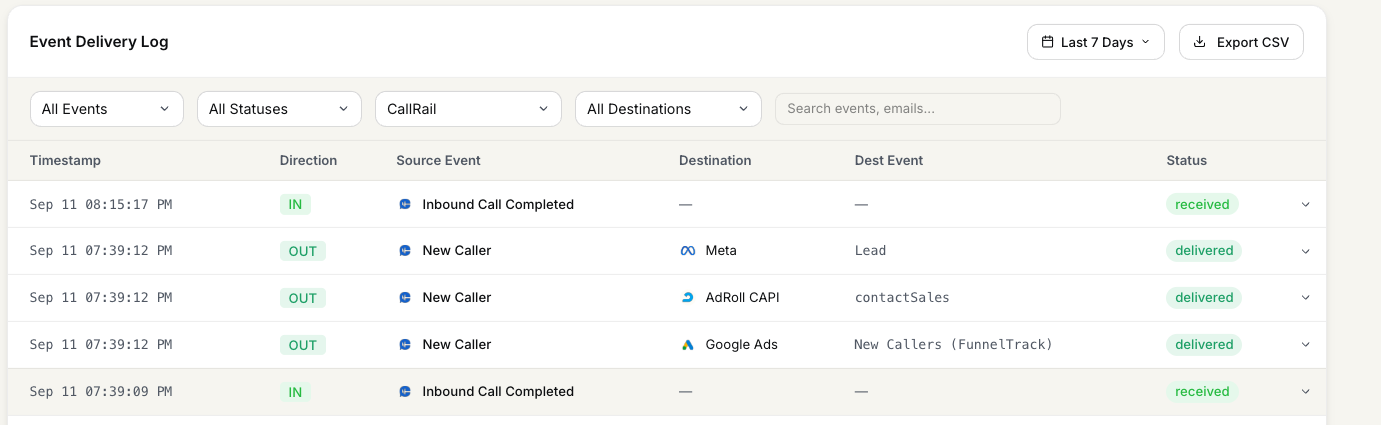Click Inbound Call Completed at 07:39:09 PM
1381x425 pixels.
pyautogui.click(x=498, y=392)
